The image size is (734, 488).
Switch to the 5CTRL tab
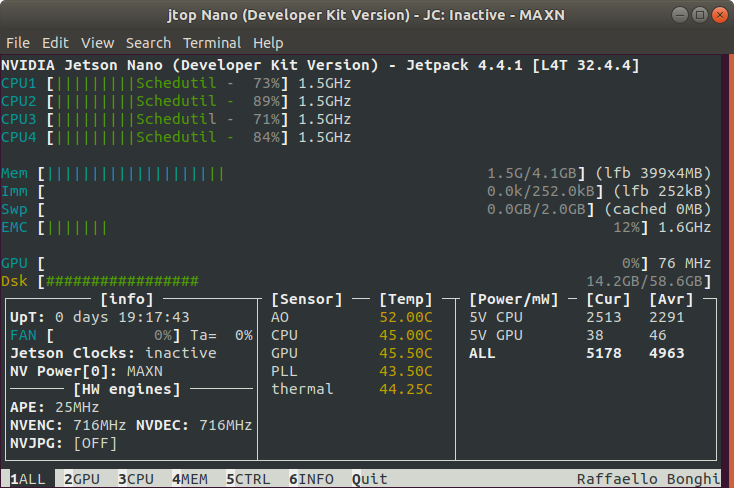[x=248, y=479]
